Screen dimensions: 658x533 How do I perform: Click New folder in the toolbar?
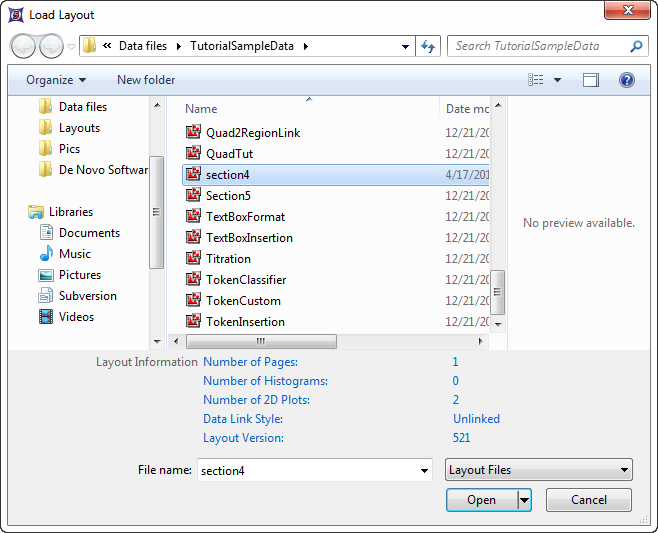(x=146, y=80)
